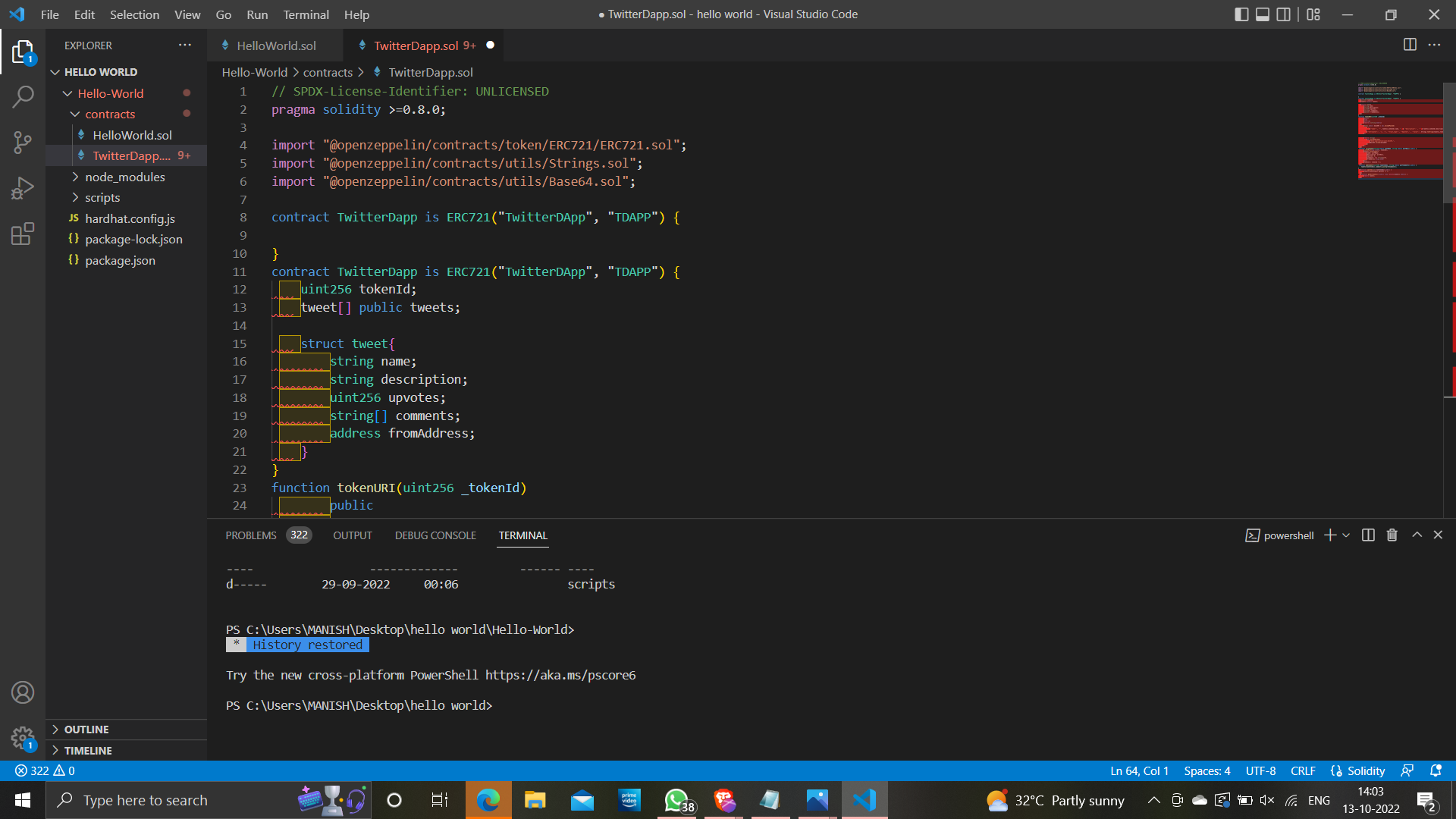The width and height of the screenshot is (1456, 819).
Task: Open the Terminal menu
Action: tap(306, 14)
